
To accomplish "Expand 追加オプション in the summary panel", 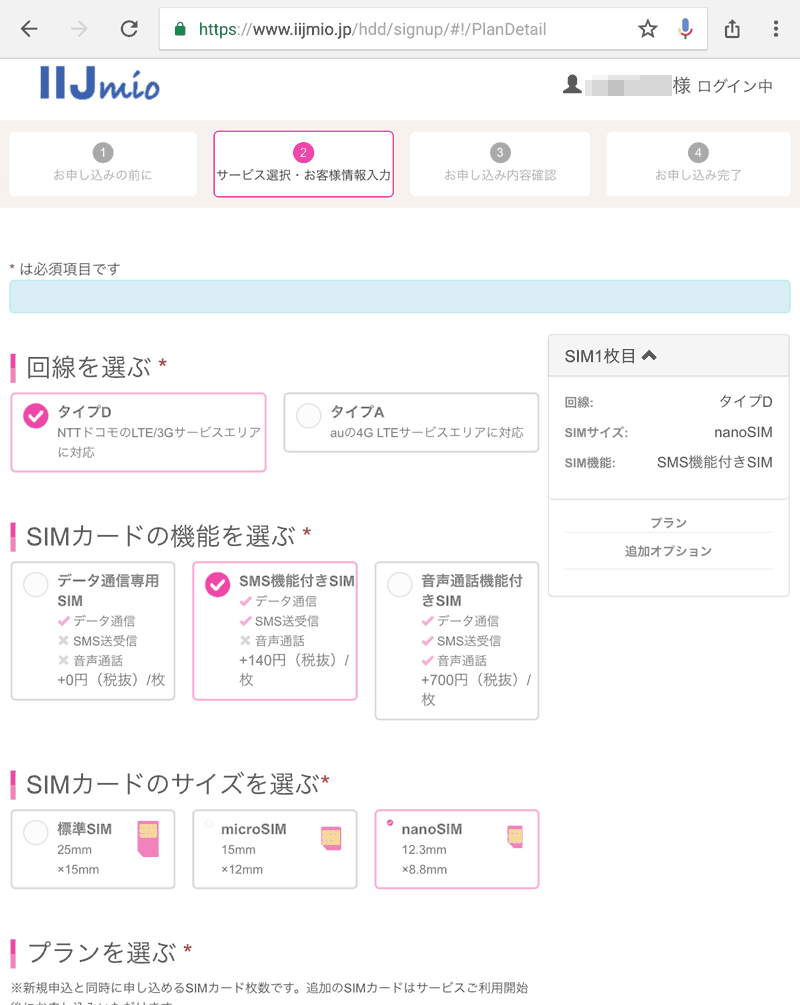I will click(668, 551).
